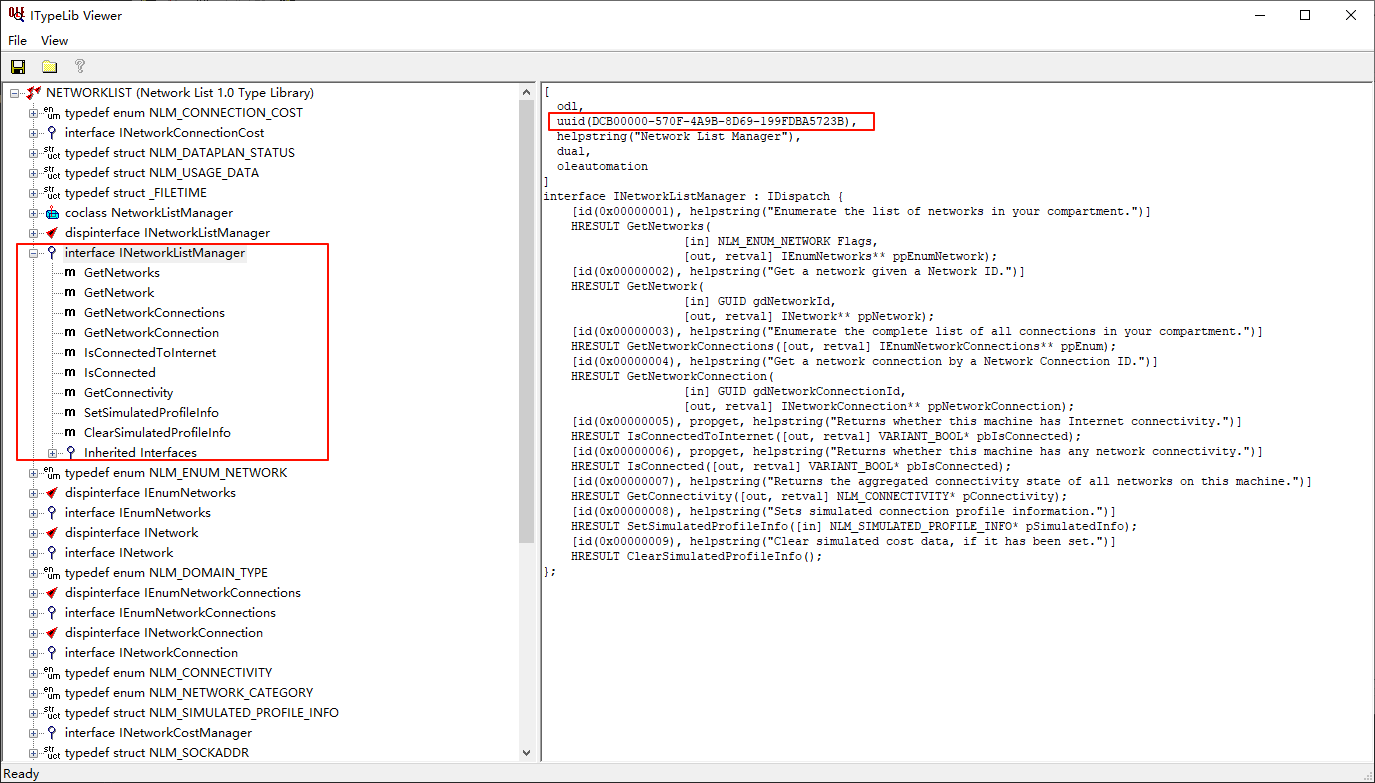
Task: Expand the Inherited Interfaces node
Action: pos(52,453)
